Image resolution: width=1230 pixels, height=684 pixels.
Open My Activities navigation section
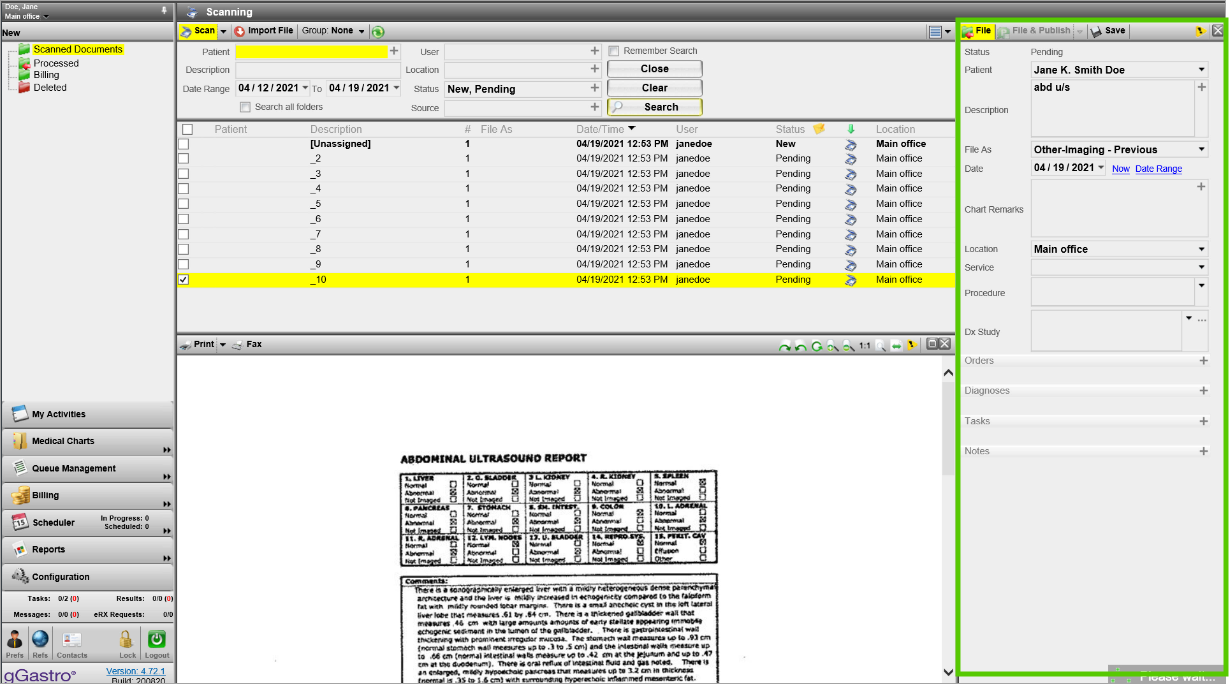88,414
